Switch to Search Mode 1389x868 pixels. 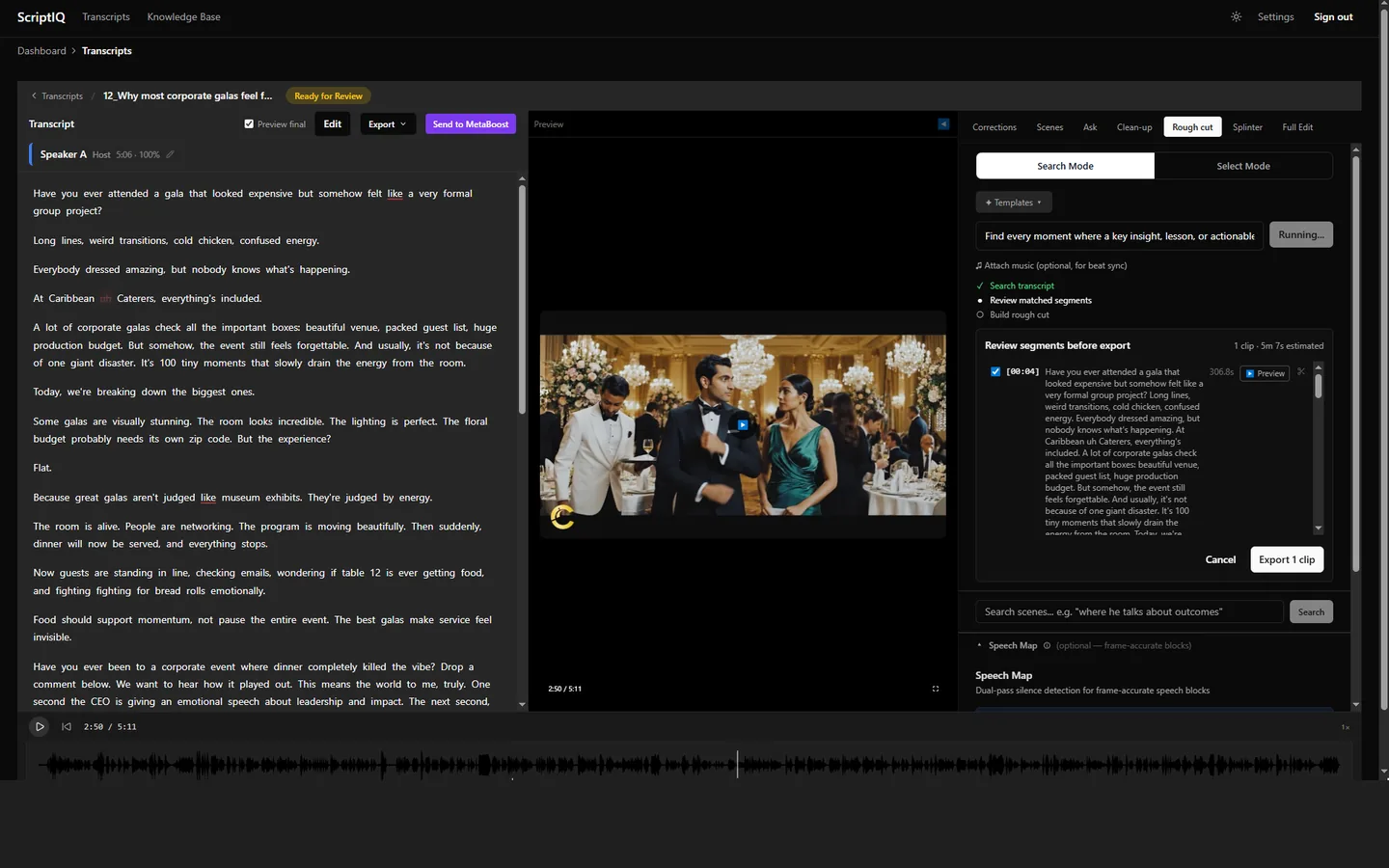click(1065, 166)
